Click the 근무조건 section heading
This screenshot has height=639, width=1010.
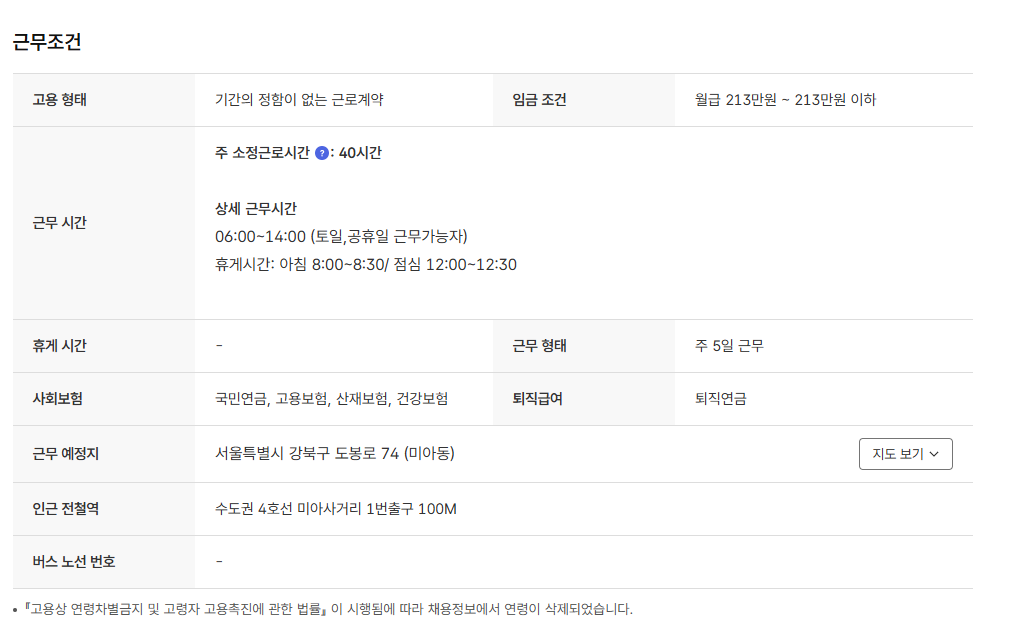point(47,42)
